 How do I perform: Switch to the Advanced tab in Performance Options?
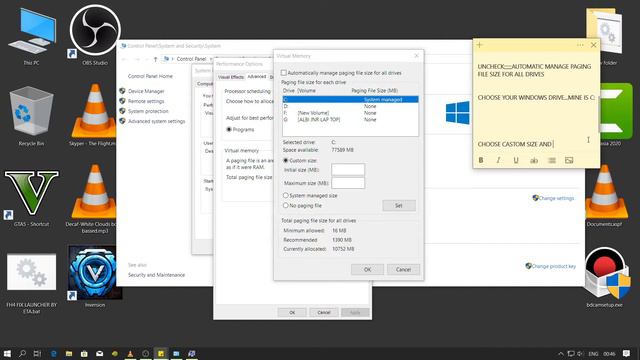(257, 76)
